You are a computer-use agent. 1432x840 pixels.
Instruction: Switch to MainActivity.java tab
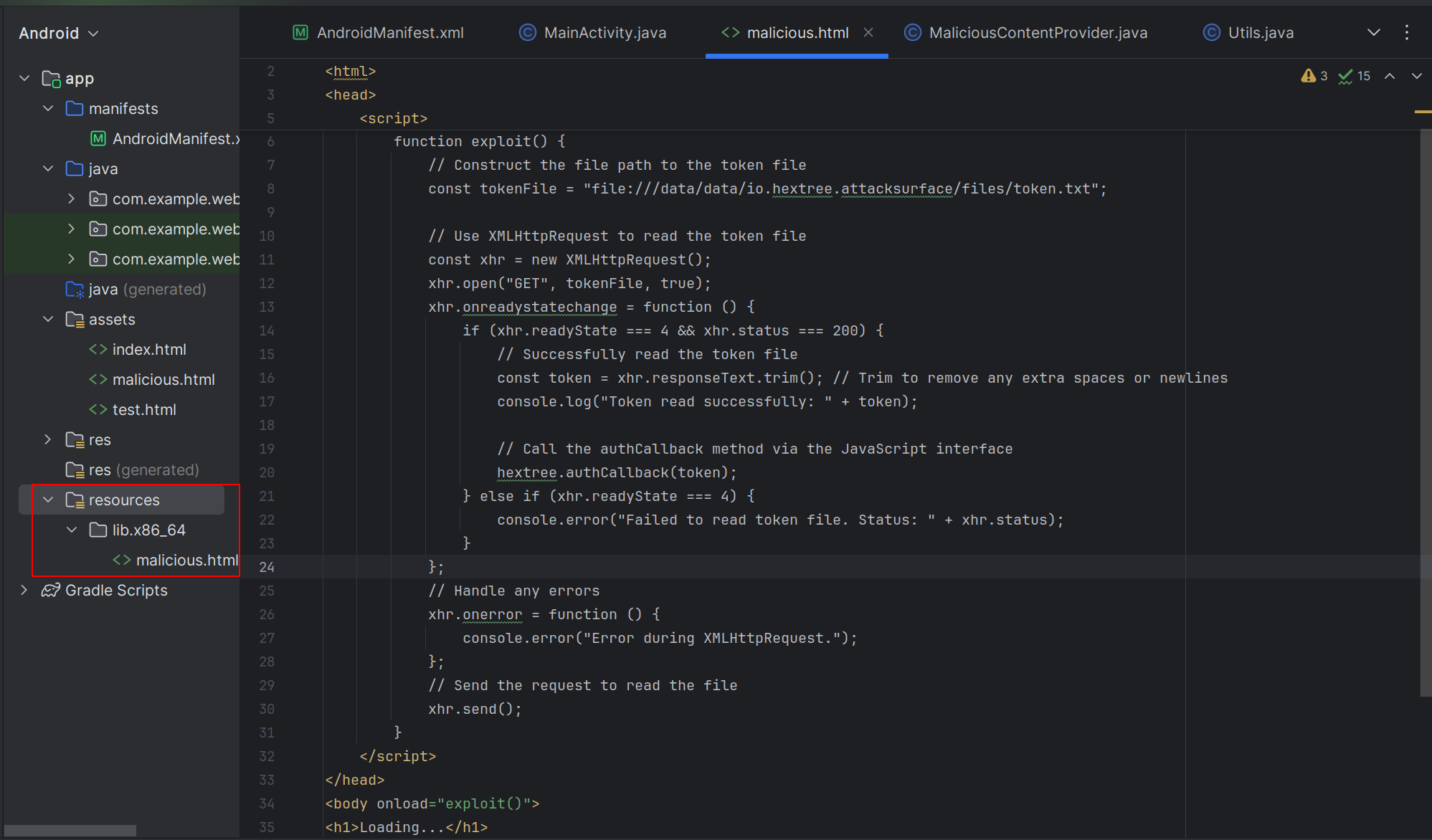(x=593, y=33)
